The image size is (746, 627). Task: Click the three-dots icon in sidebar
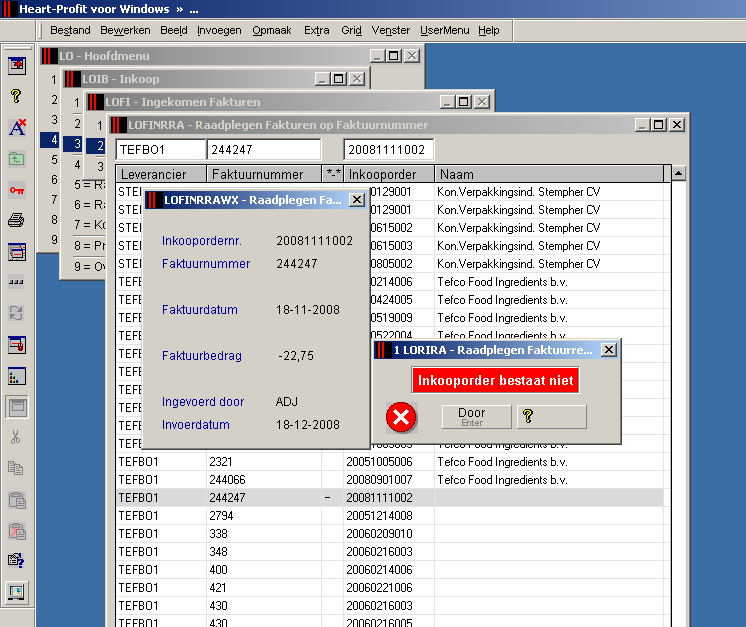tap(16, 282)
